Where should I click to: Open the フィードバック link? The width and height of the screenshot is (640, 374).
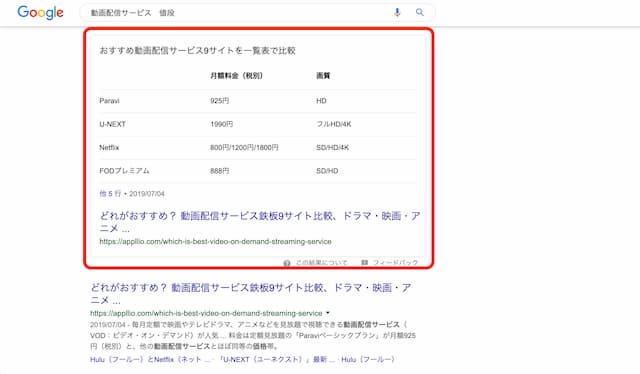point(395,263)
